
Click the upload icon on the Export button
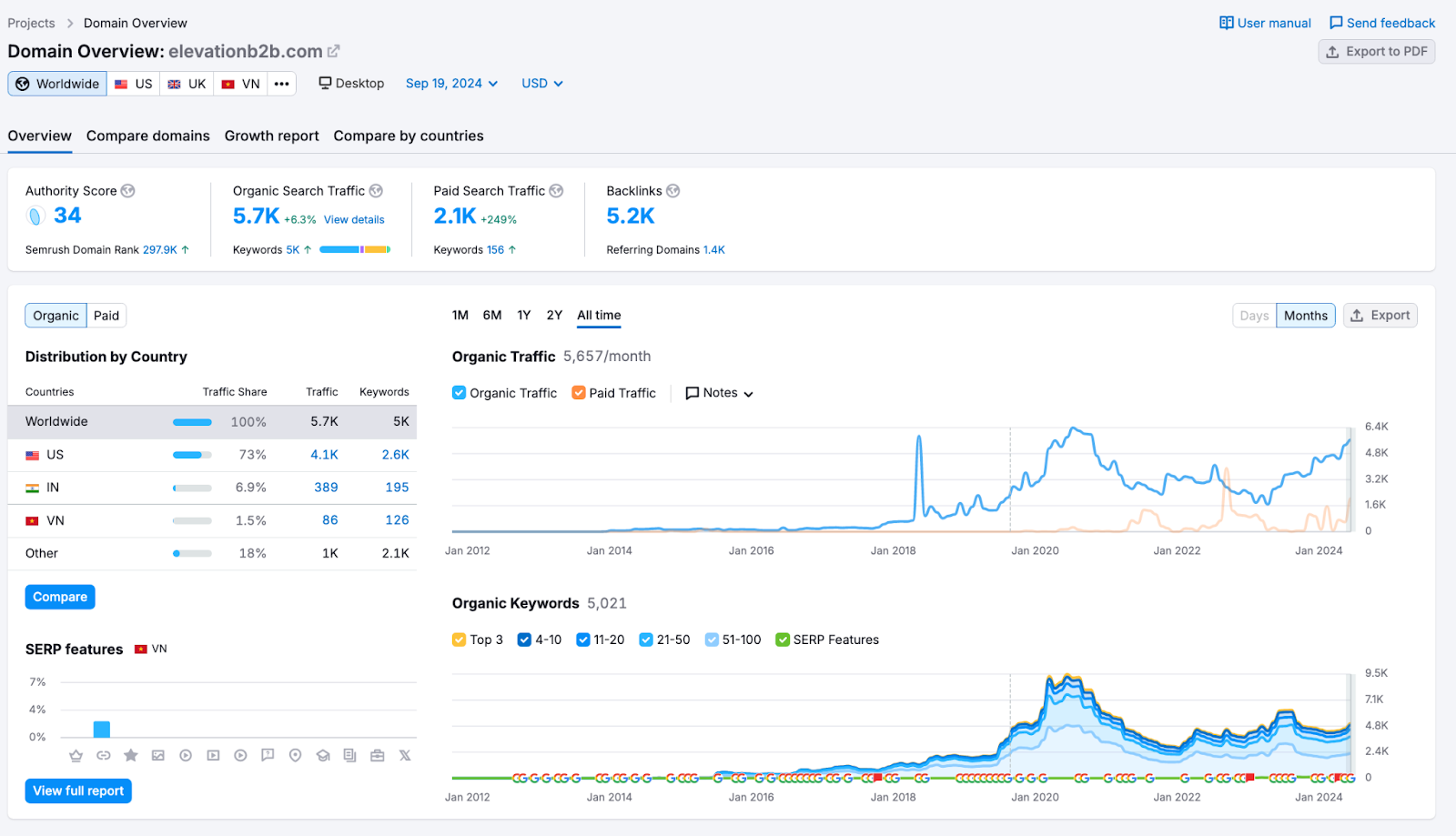point(1357,316)
